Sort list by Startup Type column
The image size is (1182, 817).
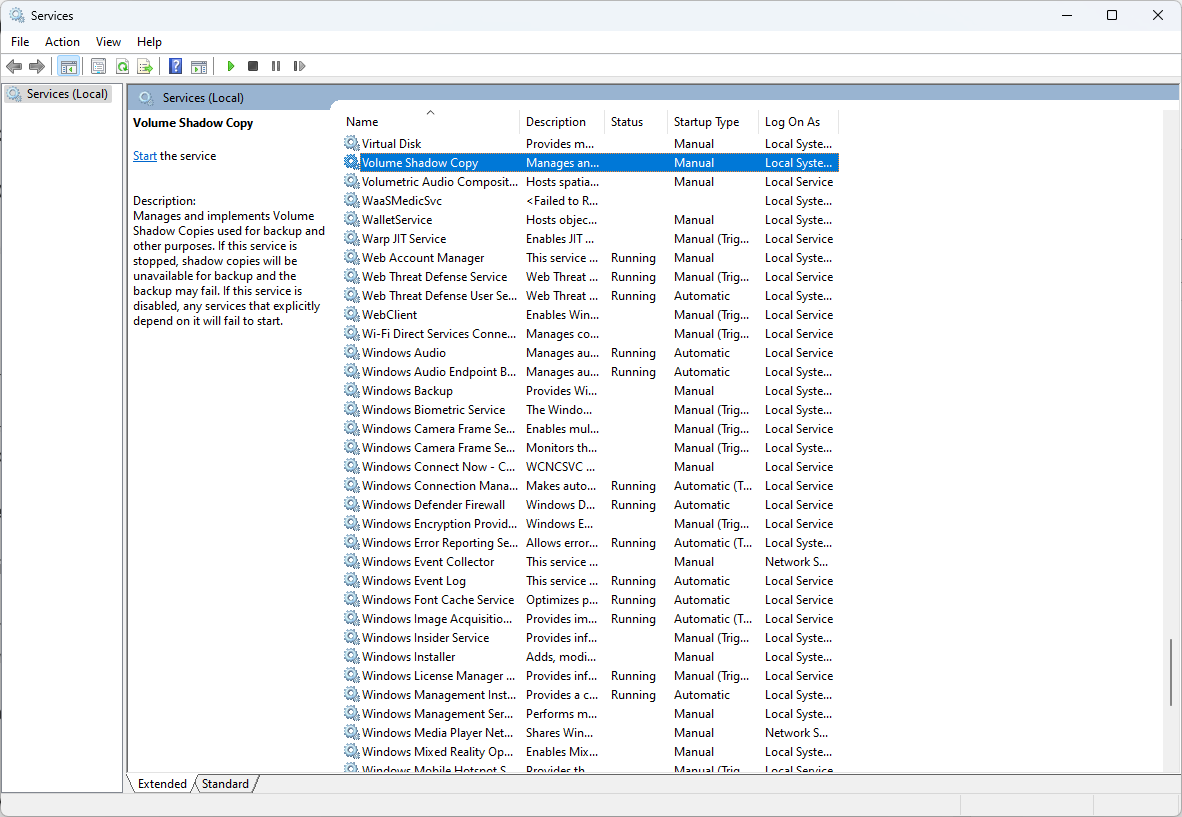pos(706,122)
